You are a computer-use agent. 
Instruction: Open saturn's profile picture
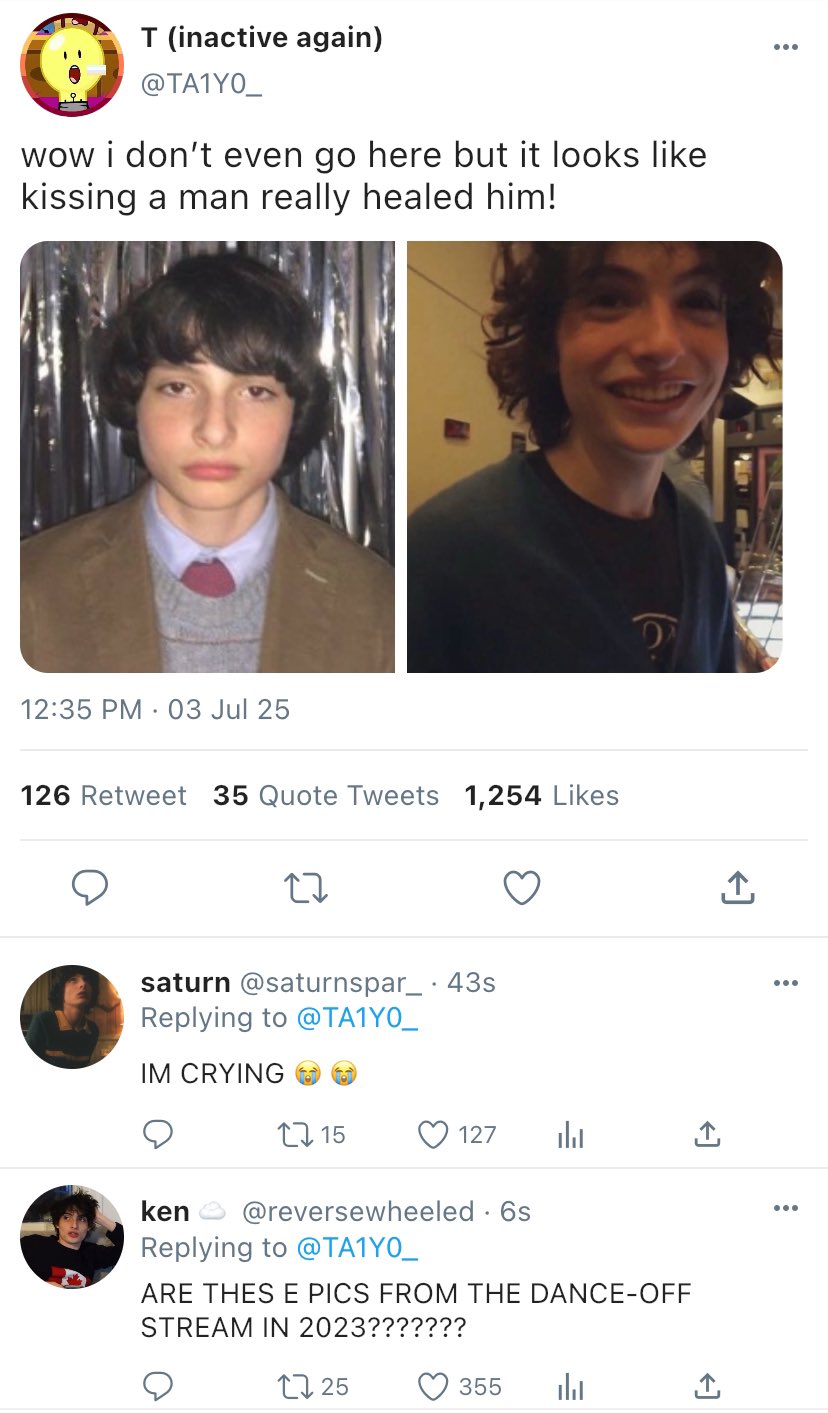click(x=72, y=1017)
